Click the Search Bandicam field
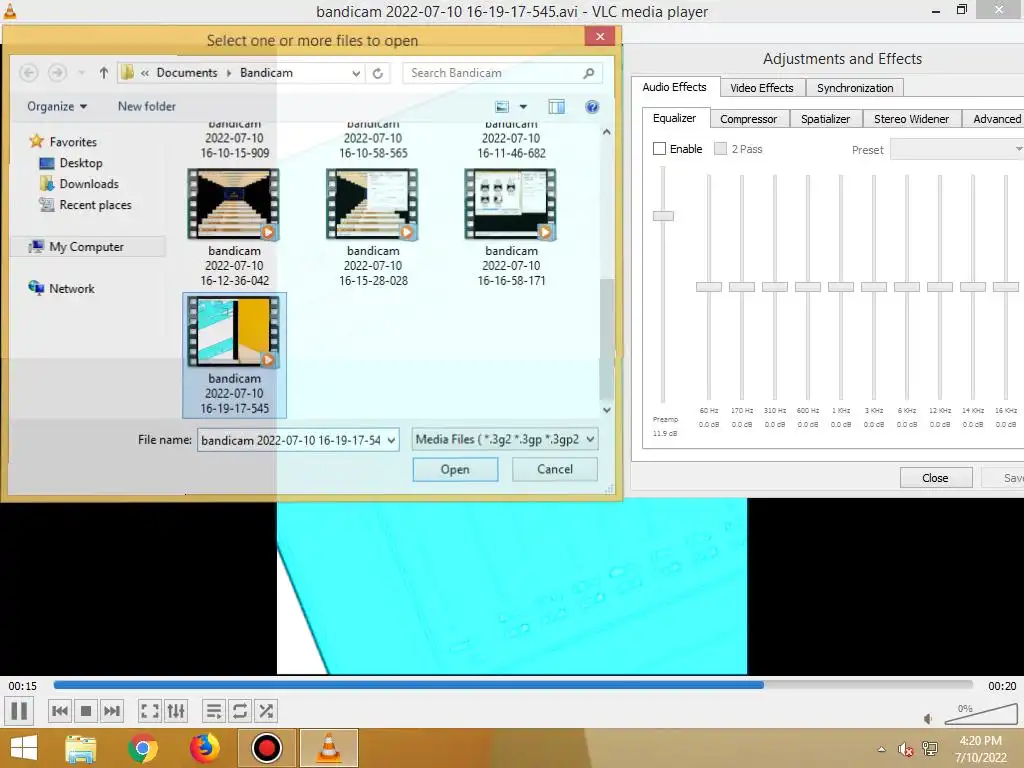The height and width of the screenshot is (768, 1024). point(493,73)
